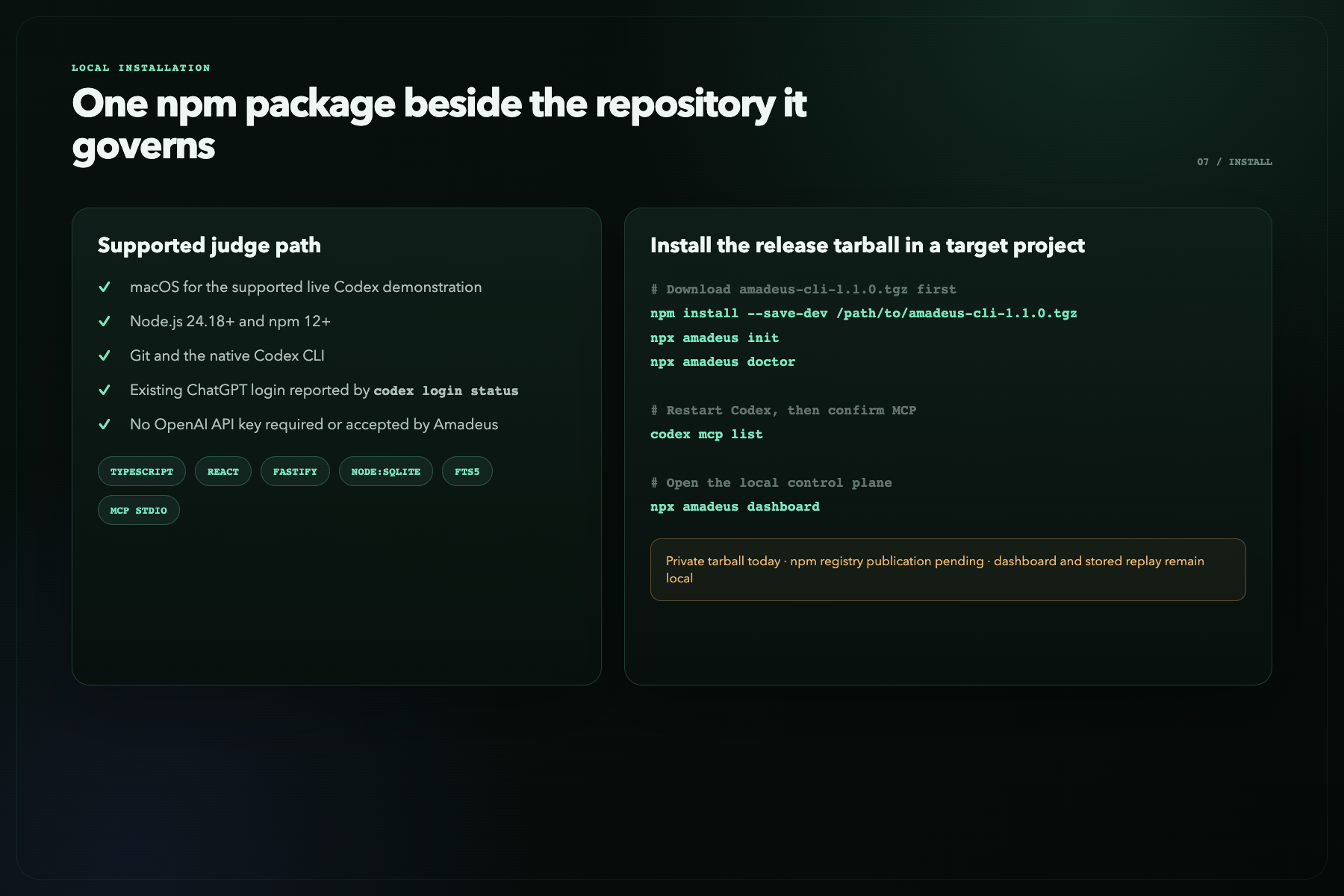The width and height of the screenshot is (1344, 896).
Task: Click the checkmark beside macOS requirement
Action: pyautogui.click(x=105, y=287)
